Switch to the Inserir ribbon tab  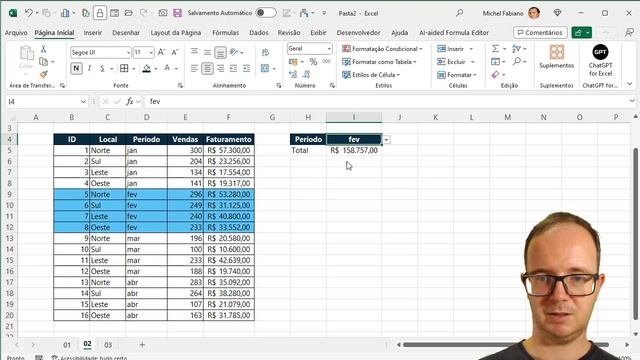[x=93, y=33]
